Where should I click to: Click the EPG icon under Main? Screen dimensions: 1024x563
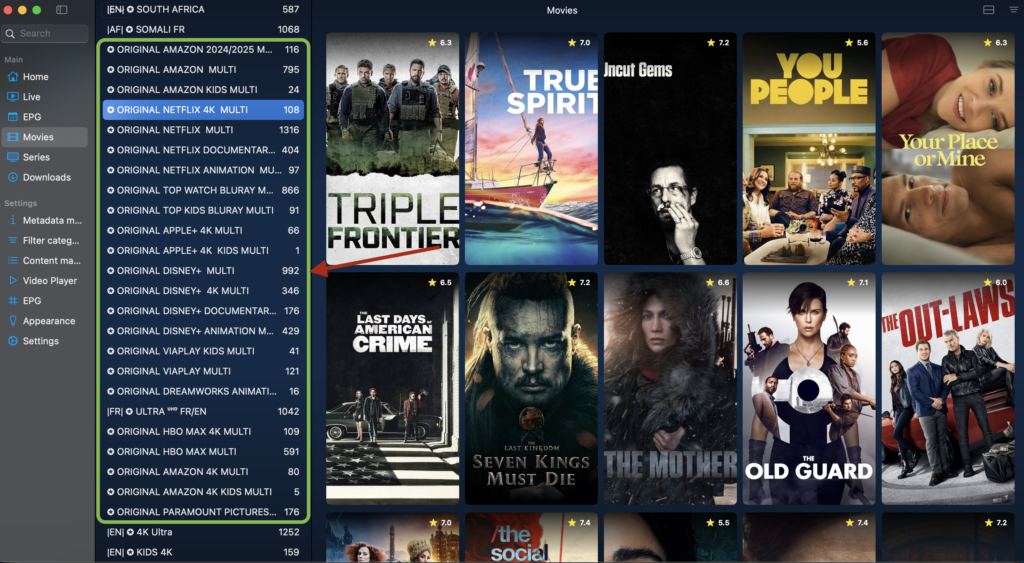tap(12, 117)
